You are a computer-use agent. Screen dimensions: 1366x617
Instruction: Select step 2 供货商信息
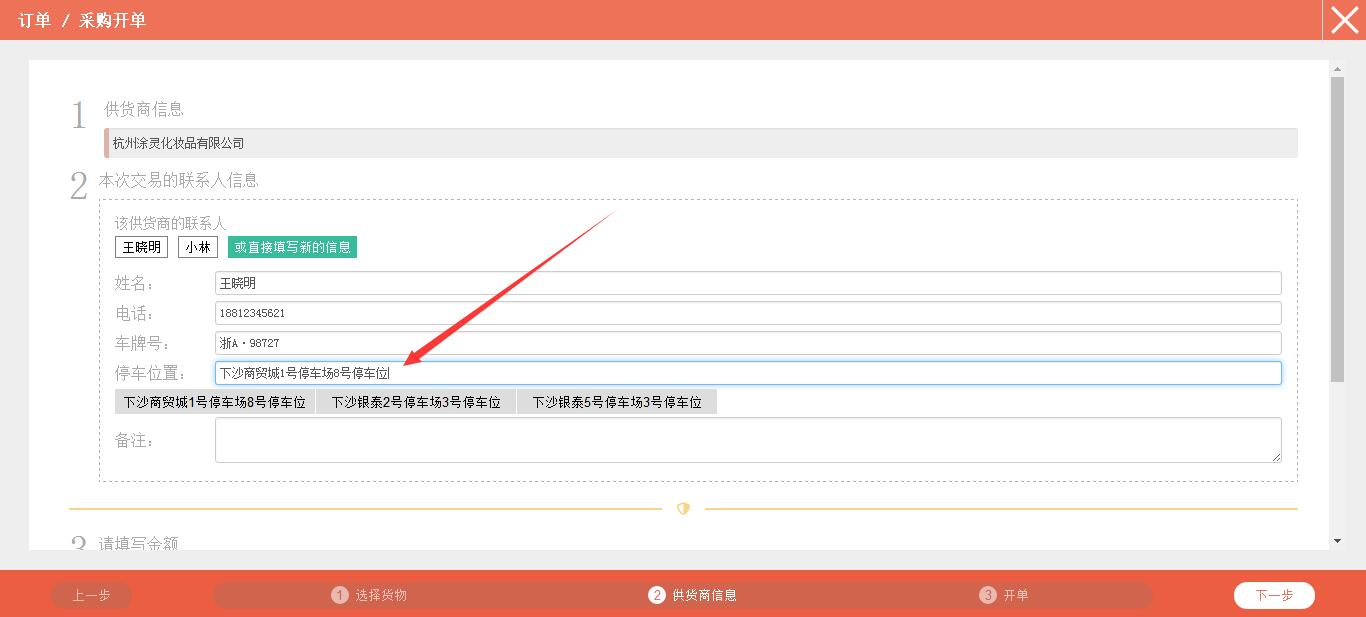coord(693,596)
